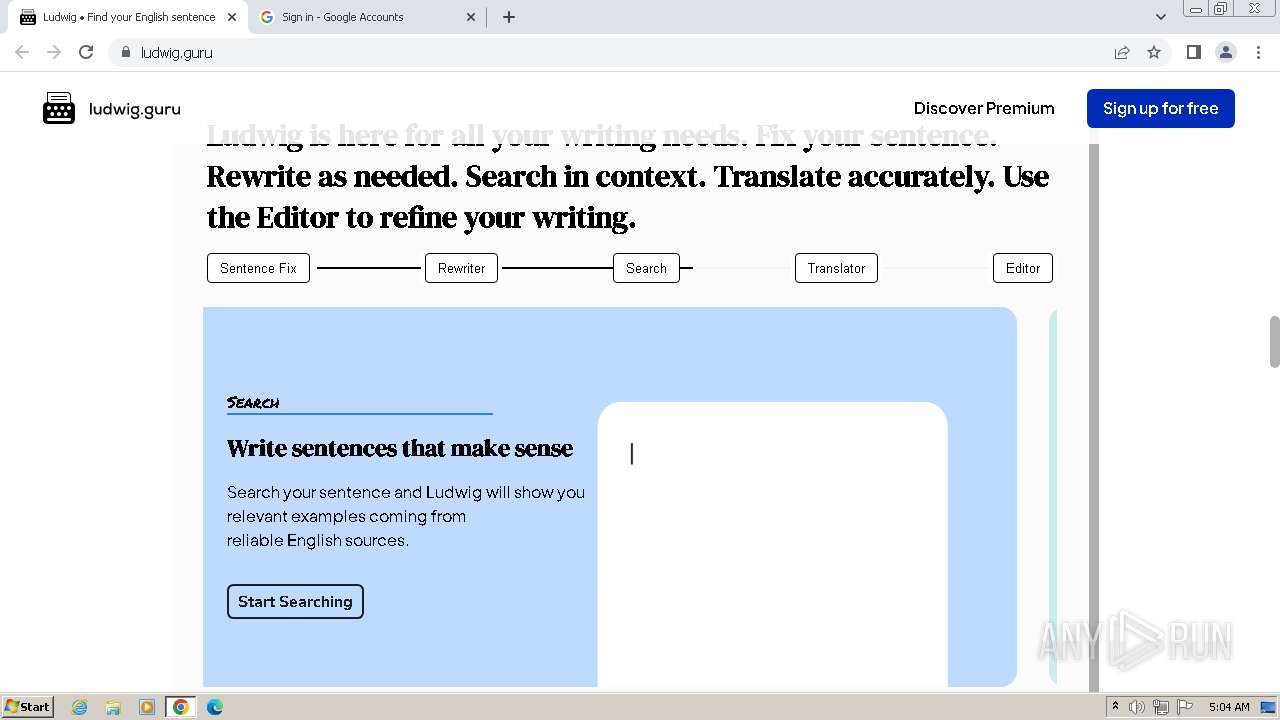The image size is (1280, 720).
Task: Open media player taskbar icon
Action: [x=147, y=707]
